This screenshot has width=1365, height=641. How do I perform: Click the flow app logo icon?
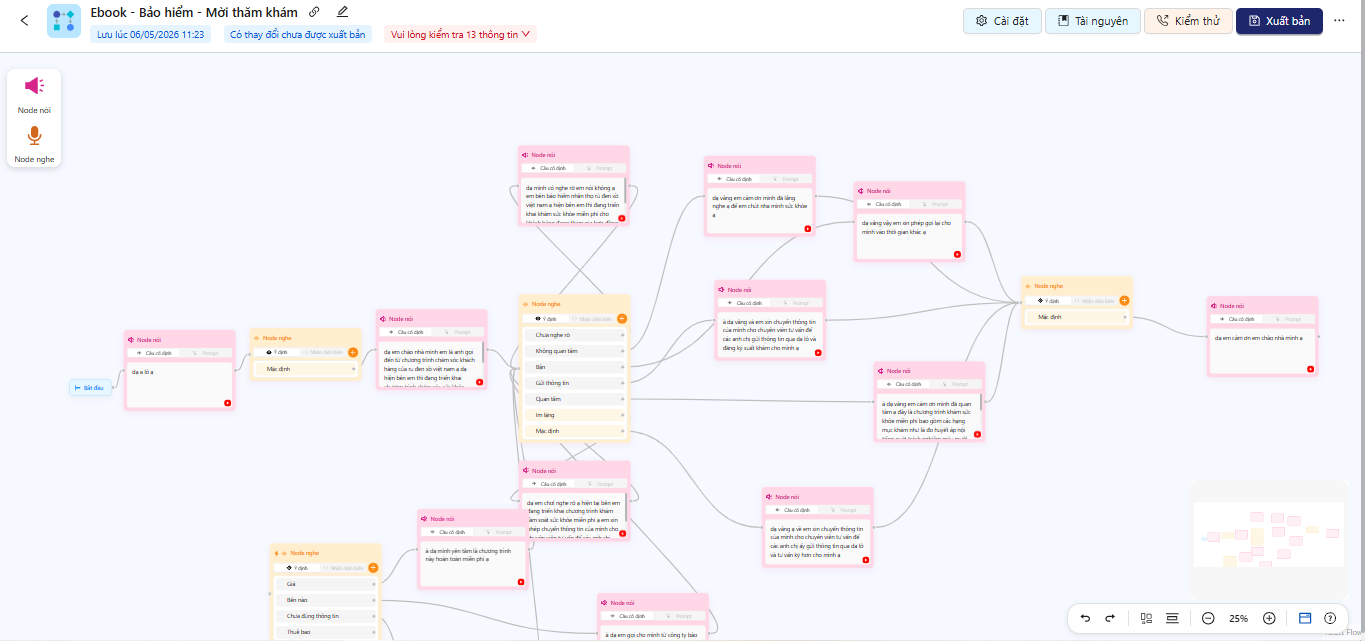[x=64, y=21]
